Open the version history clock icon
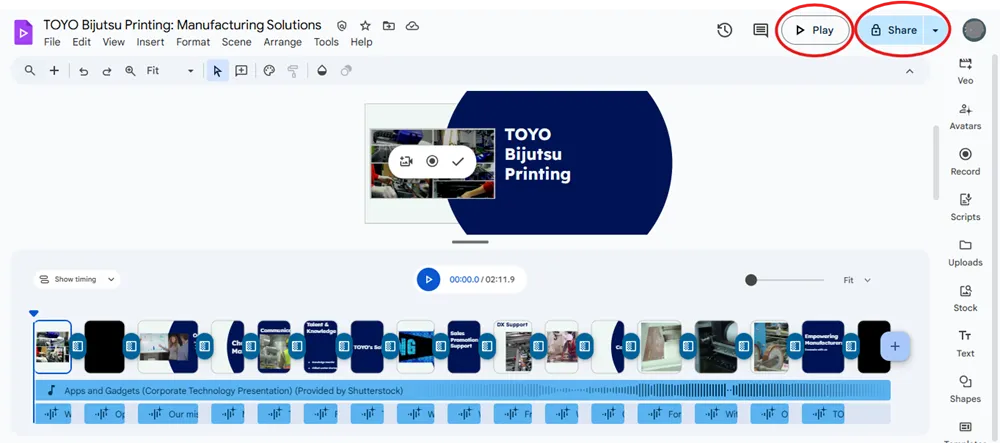The height and width of the screenshot is (443, 1000). (x=725, y=30)
